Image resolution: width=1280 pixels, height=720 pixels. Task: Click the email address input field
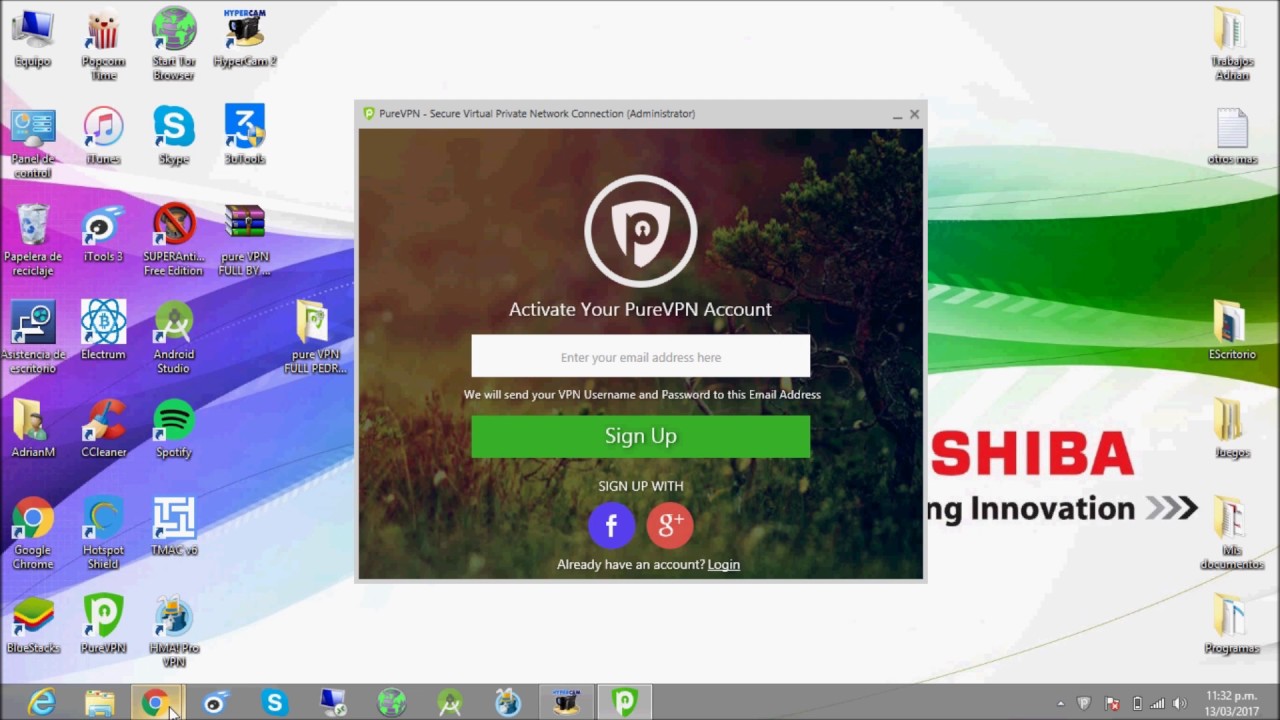click(x=640, y=357)
